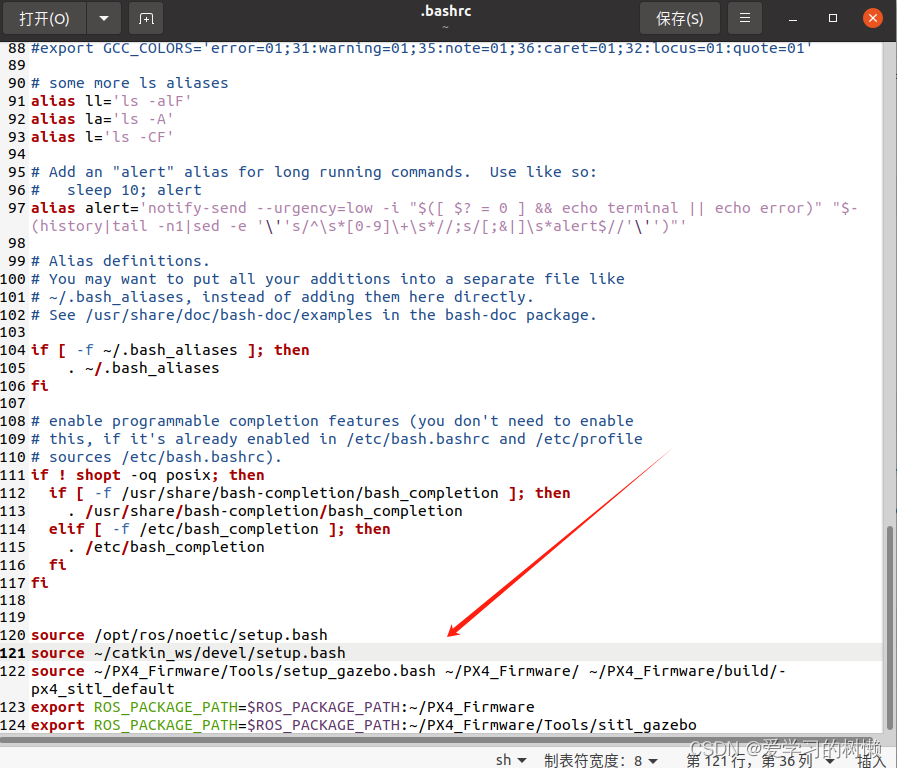Open the 'sh' syntax language selector

[x=510, y=759]
